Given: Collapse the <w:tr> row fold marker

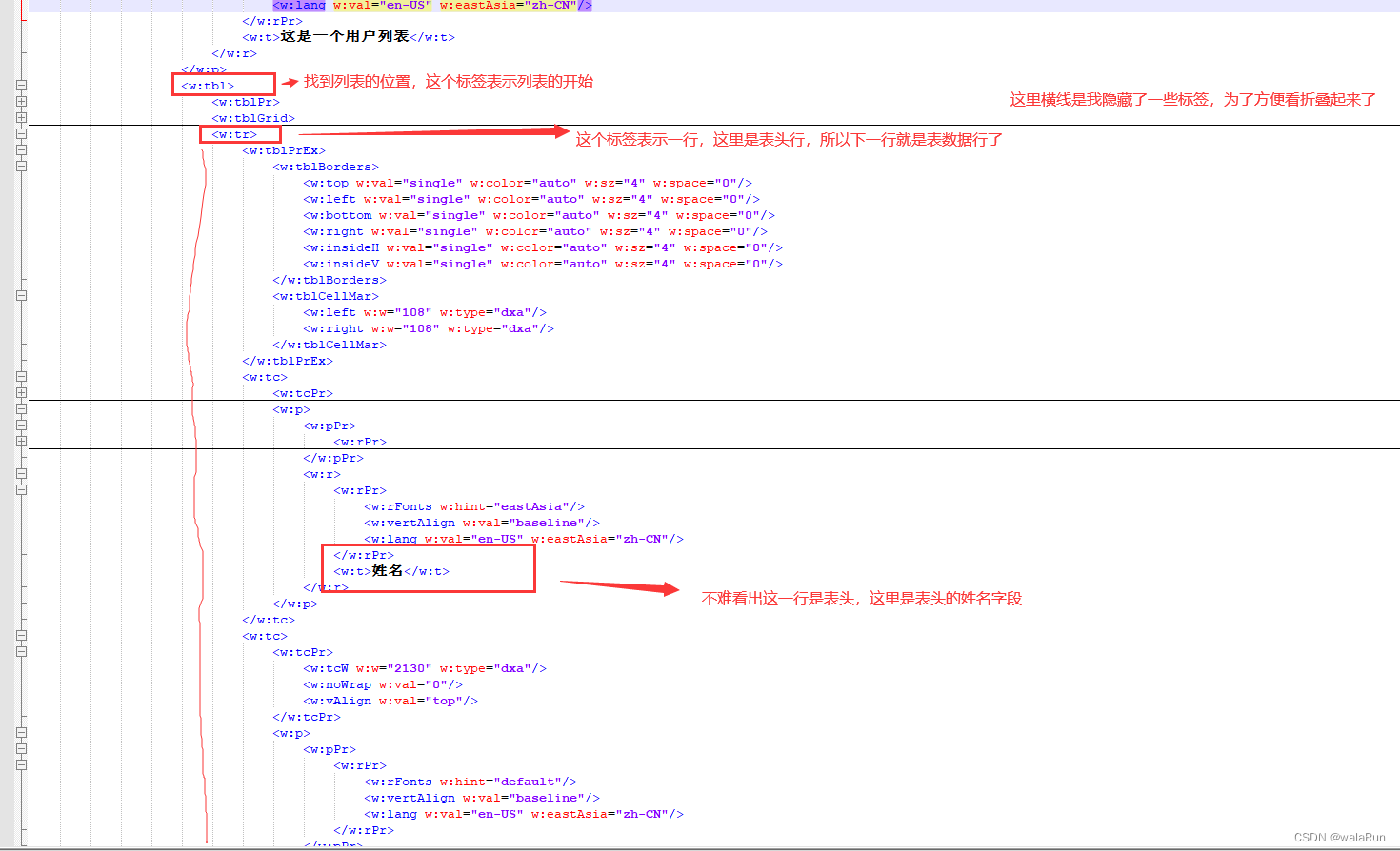Looking at the screenshot, I should point(21,134).
